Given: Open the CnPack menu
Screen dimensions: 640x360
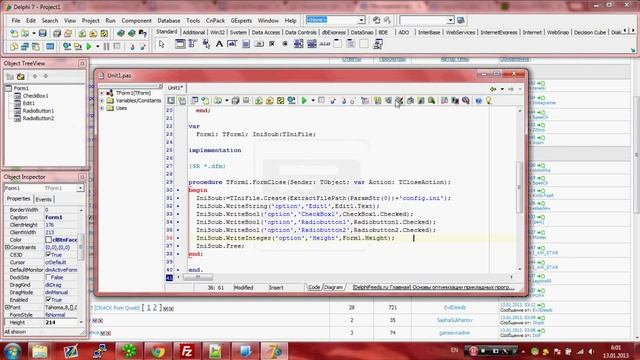Looking at the screenshot, I should [x=215, y=20].
